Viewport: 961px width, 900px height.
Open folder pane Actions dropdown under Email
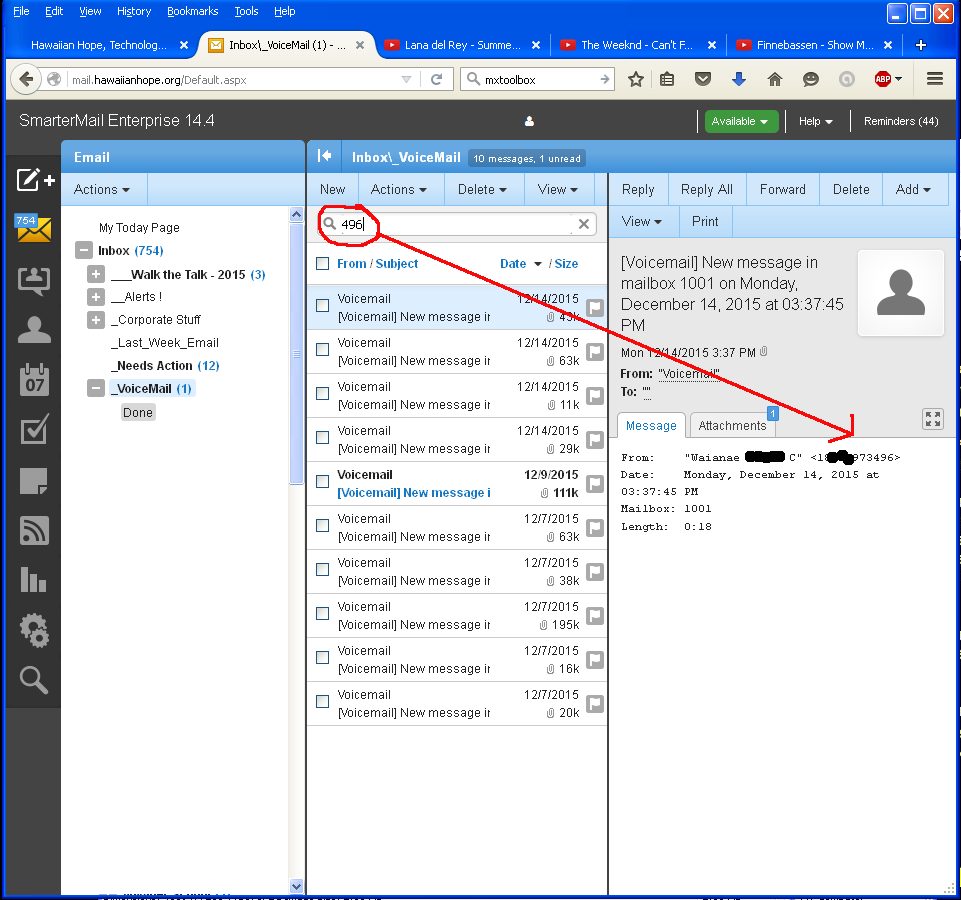pos(102,189)
